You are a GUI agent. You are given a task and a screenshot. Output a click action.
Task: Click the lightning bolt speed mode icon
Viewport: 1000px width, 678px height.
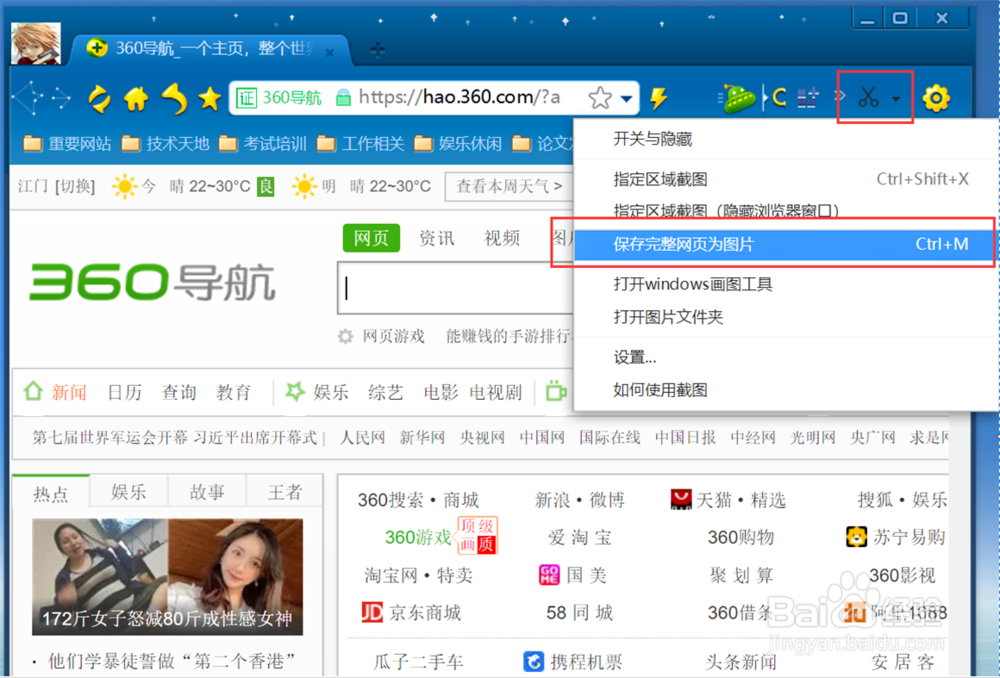(x=658, y=98)
